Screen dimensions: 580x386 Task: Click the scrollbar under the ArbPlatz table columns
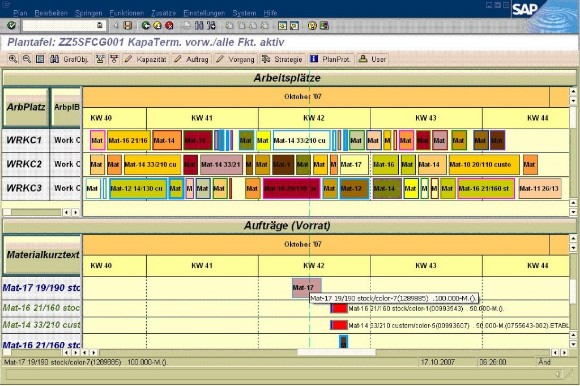pos(36,212)
